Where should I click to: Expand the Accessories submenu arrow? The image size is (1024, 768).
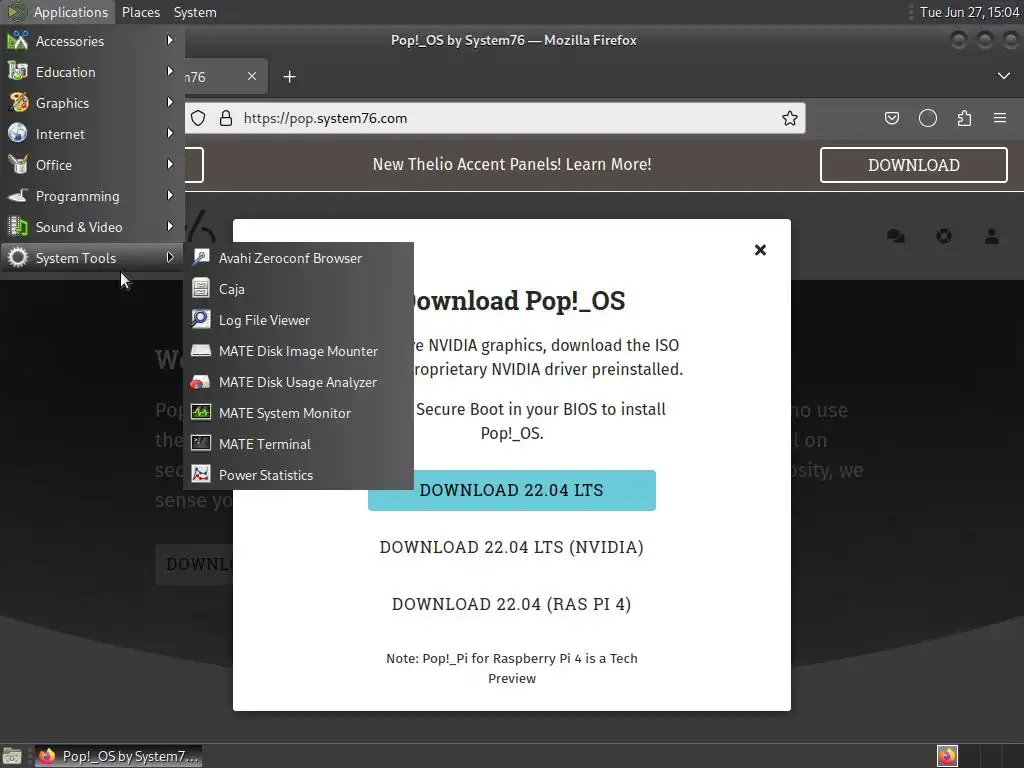point(170,40)
